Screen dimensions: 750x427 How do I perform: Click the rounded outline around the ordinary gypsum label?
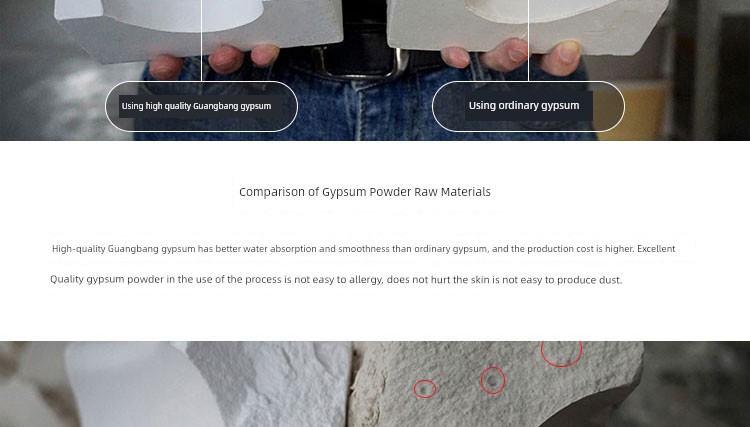(528, 106)
